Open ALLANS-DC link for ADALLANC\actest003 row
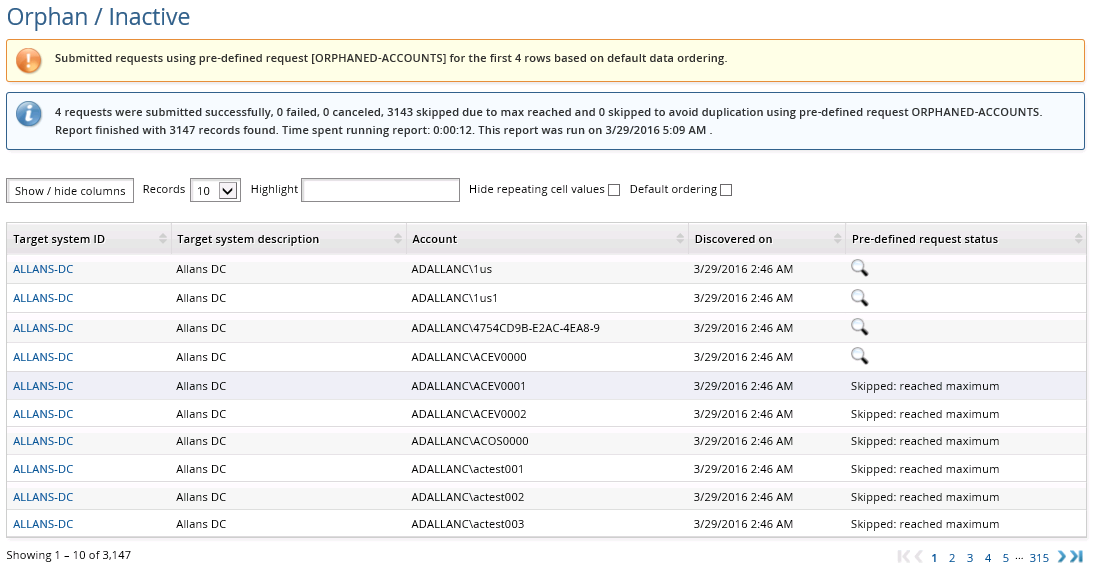Image resolution: width=1093 pixels, height=572 pixels. pos(43,524)
